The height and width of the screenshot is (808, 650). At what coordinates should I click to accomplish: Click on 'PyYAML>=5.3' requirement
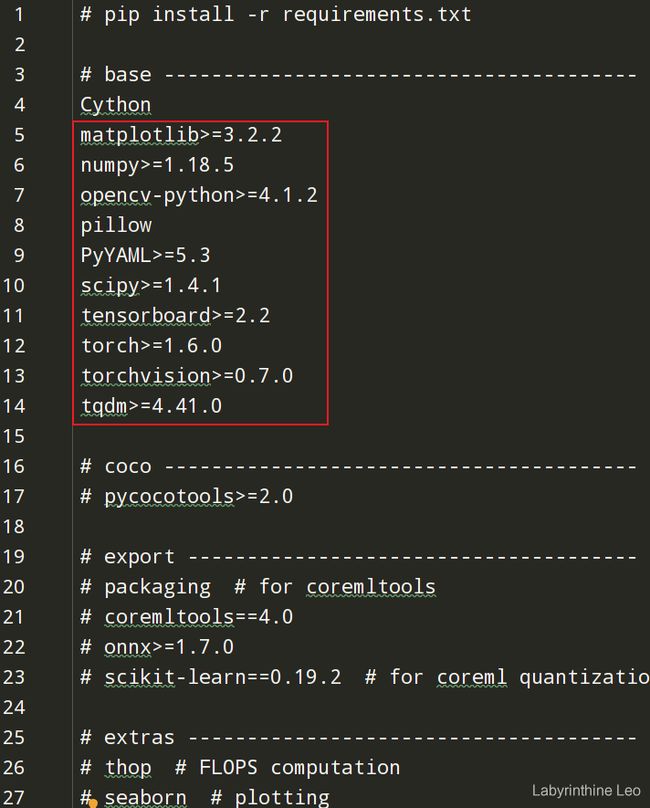point(145,255)
